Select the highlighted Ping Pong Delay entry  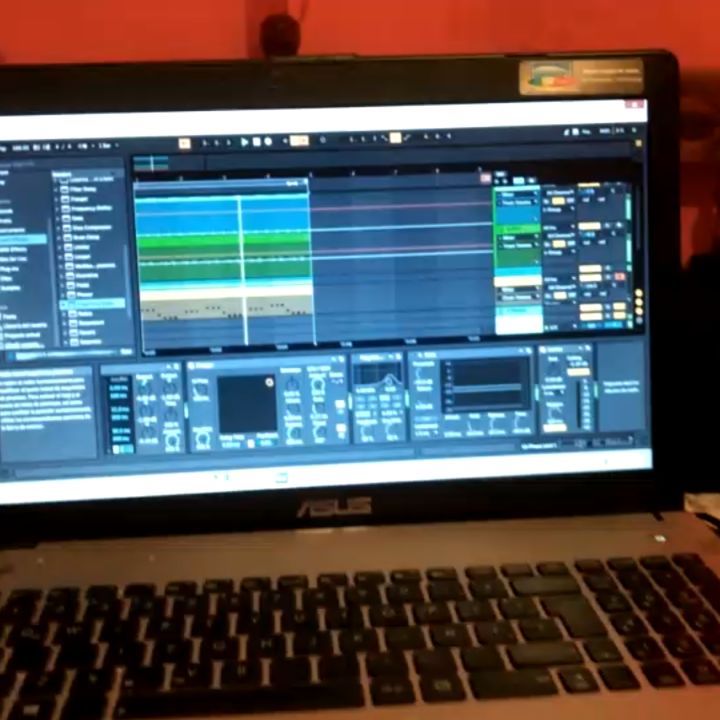click(93, 304)
